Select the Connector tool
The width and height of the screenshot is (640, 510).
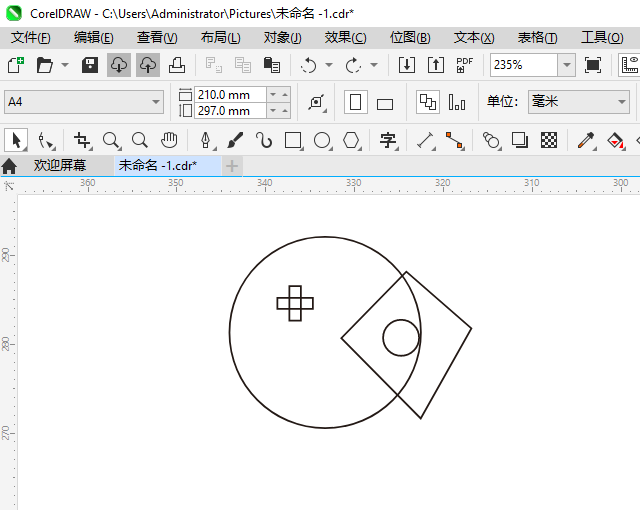click(x=454, y=140)
